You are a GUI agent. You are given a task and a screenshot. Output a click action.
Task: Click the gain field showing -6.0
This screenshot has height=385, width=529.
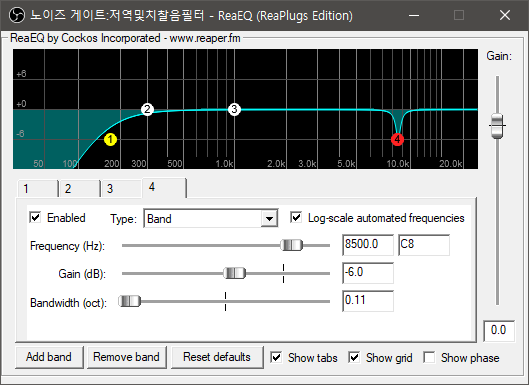point(368,273)
